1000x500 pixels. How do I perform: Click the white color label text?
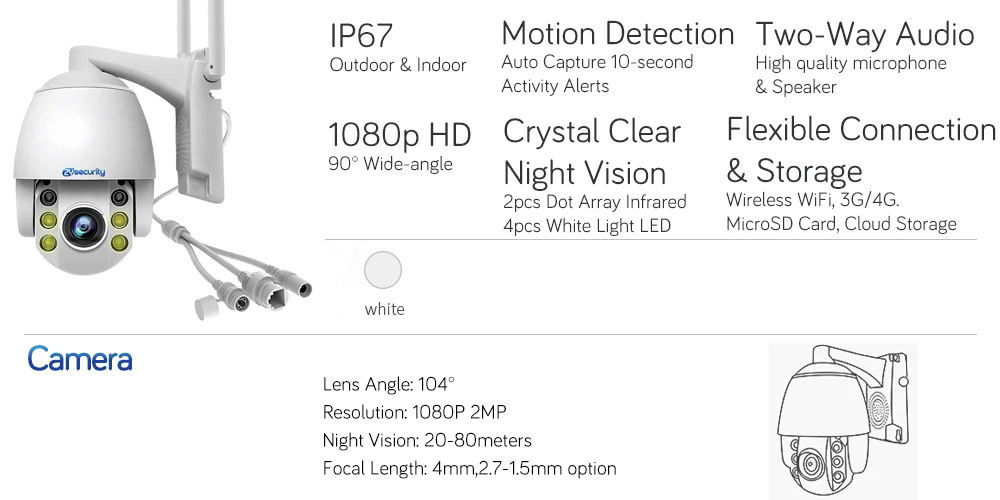click(384, 309)
